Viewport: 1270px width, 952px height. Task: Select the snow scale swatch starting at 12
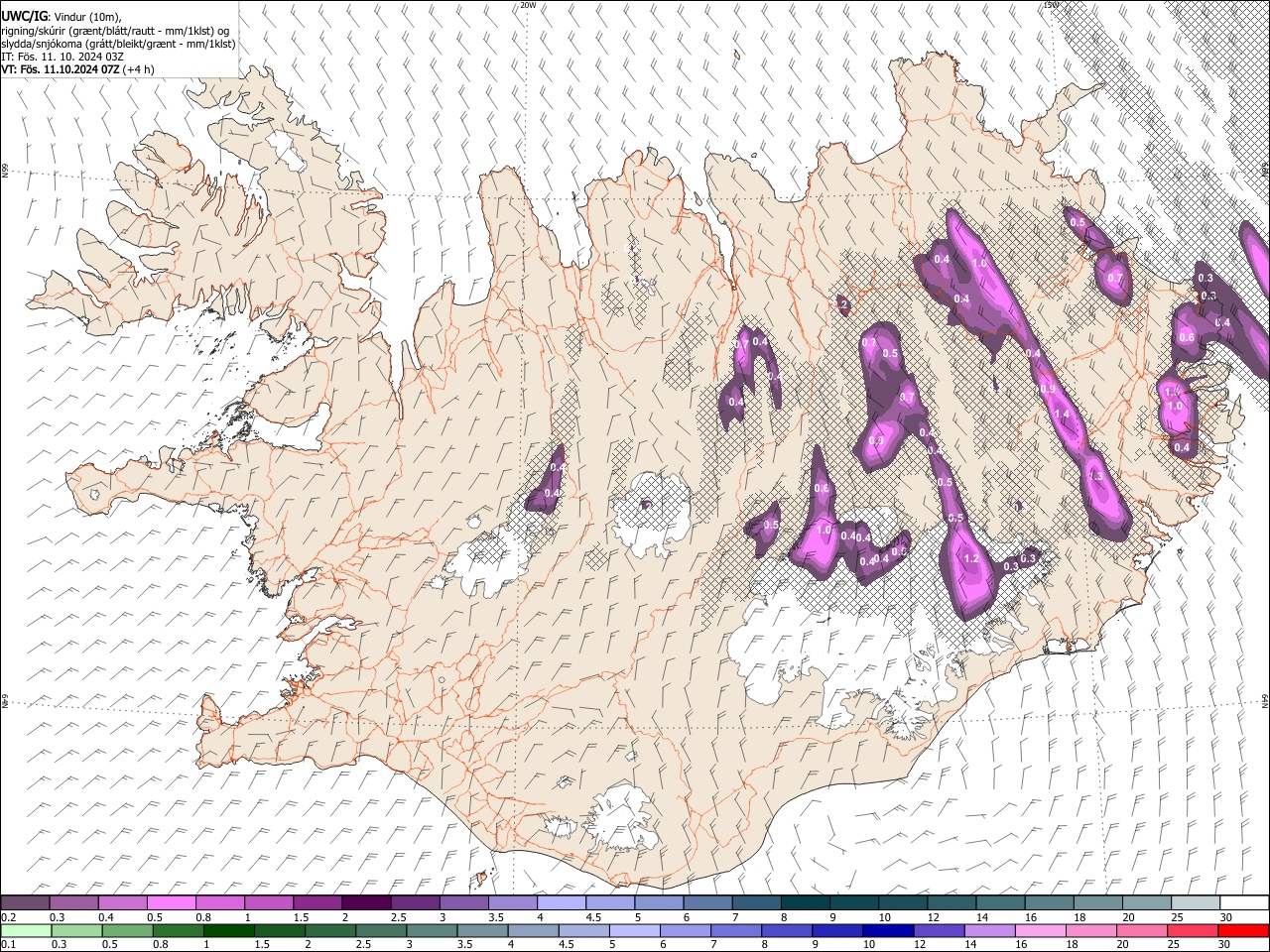coord(951,903)
